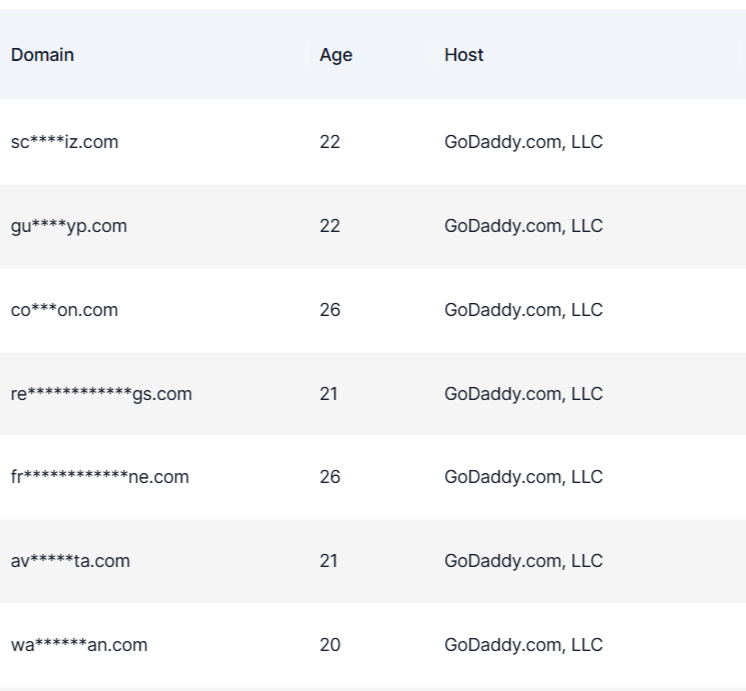Select GoDaddy host in re************gs.com row

tap(523, 394)
